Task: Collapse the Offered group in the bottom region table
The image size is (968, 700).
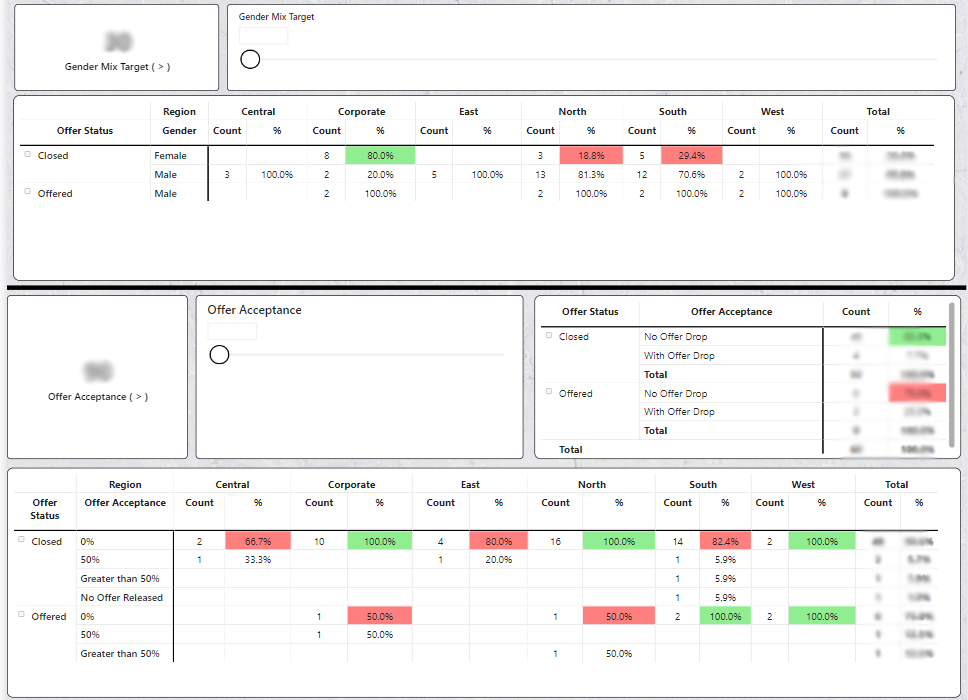Action: coord(21,615)
